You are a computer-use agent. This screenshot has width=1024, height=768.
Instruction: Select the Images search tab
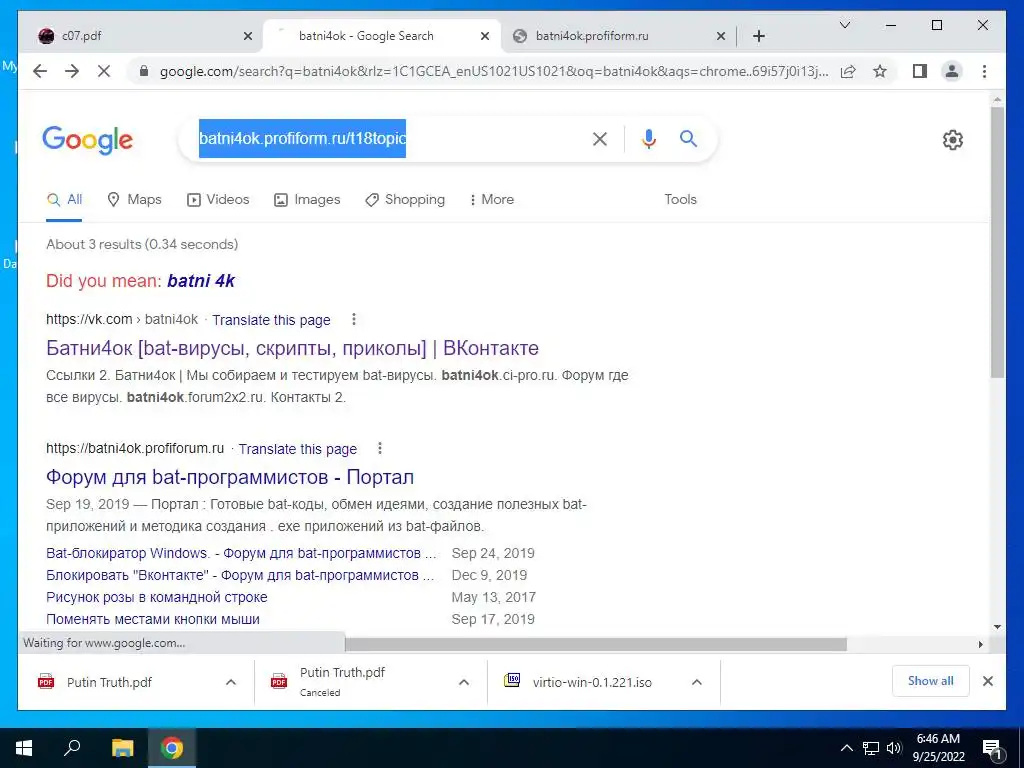click(307, 200)
